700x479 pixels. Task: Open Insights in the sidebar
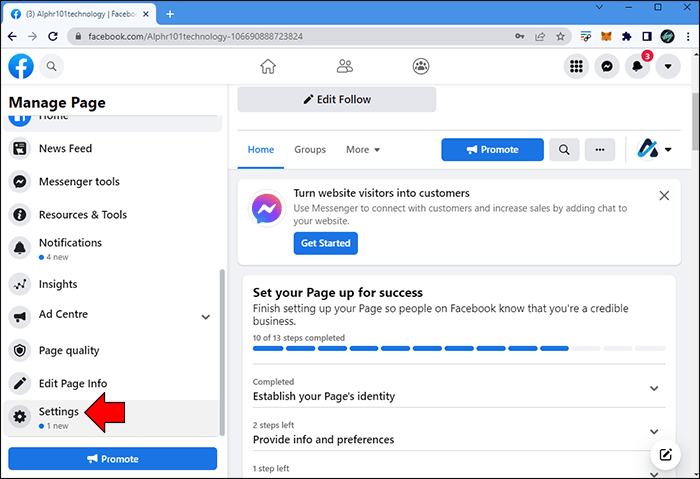pos(112,284)
